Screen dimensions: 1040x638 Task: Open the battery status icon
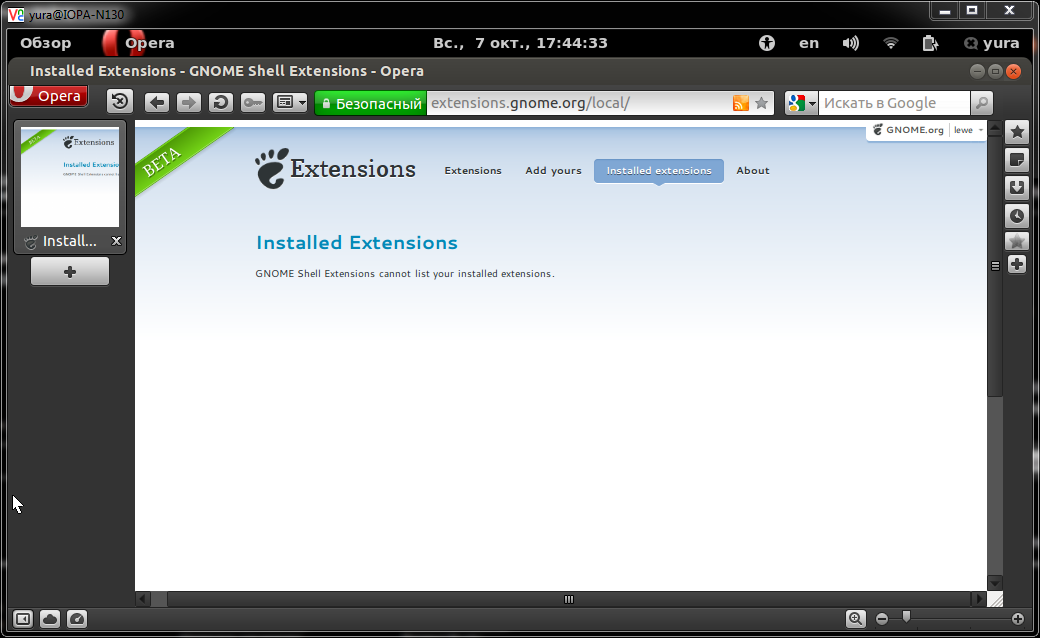click(930, 43)
